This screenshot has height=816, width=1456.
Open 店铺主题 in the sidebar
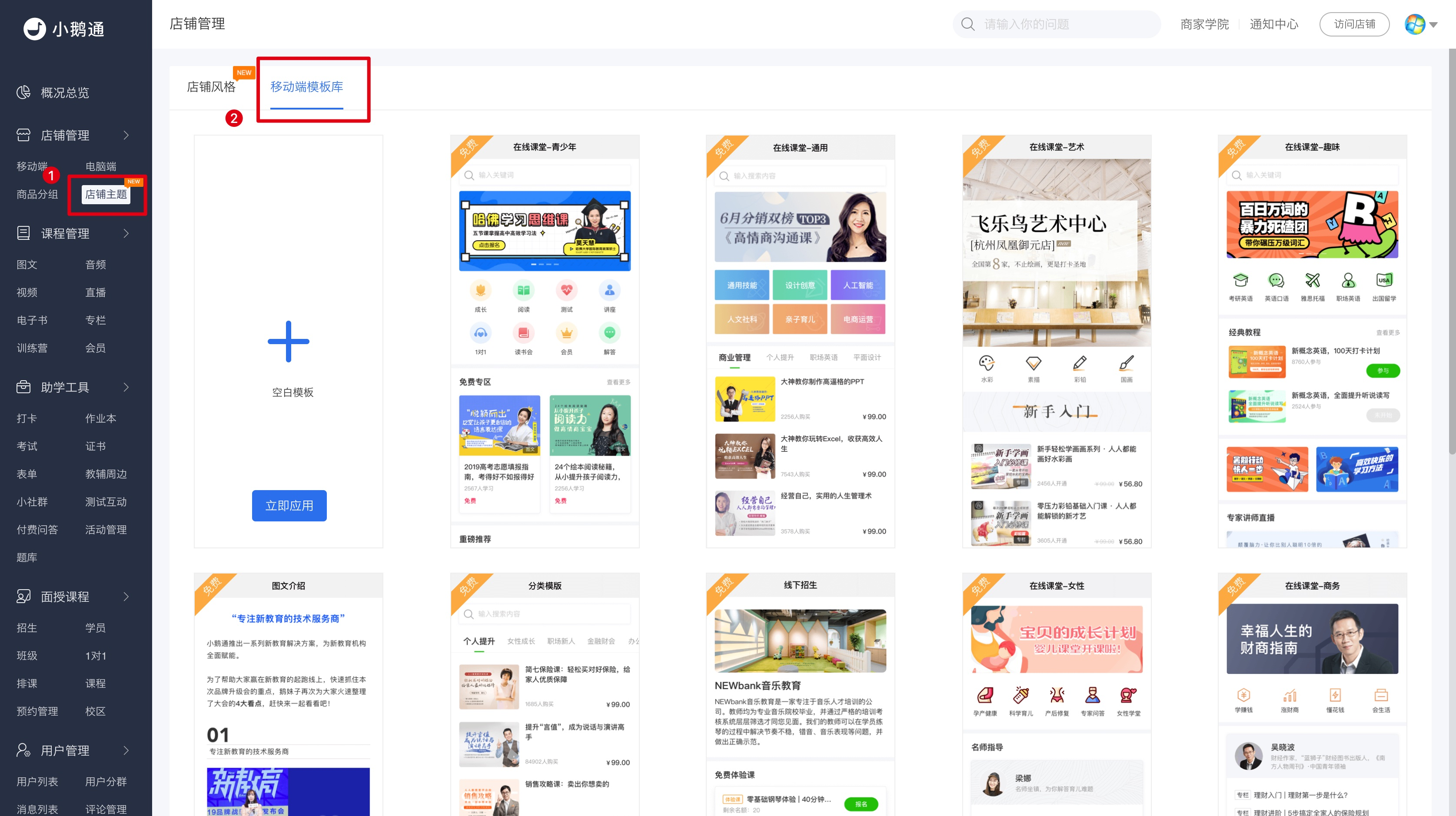pos(106,194)
